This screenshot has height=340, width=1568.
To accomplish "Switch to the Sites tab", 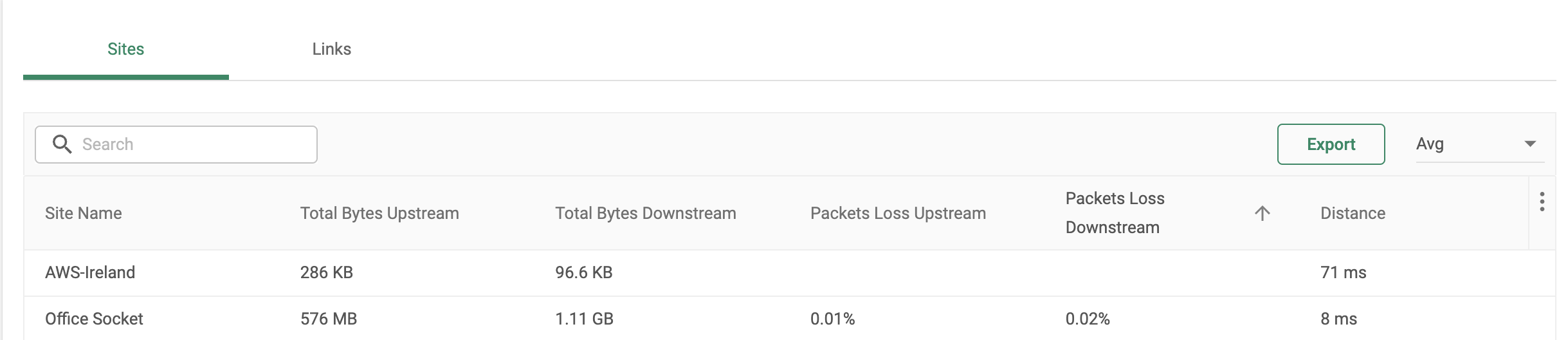I will pyautogui.click(x=125, y=50).
